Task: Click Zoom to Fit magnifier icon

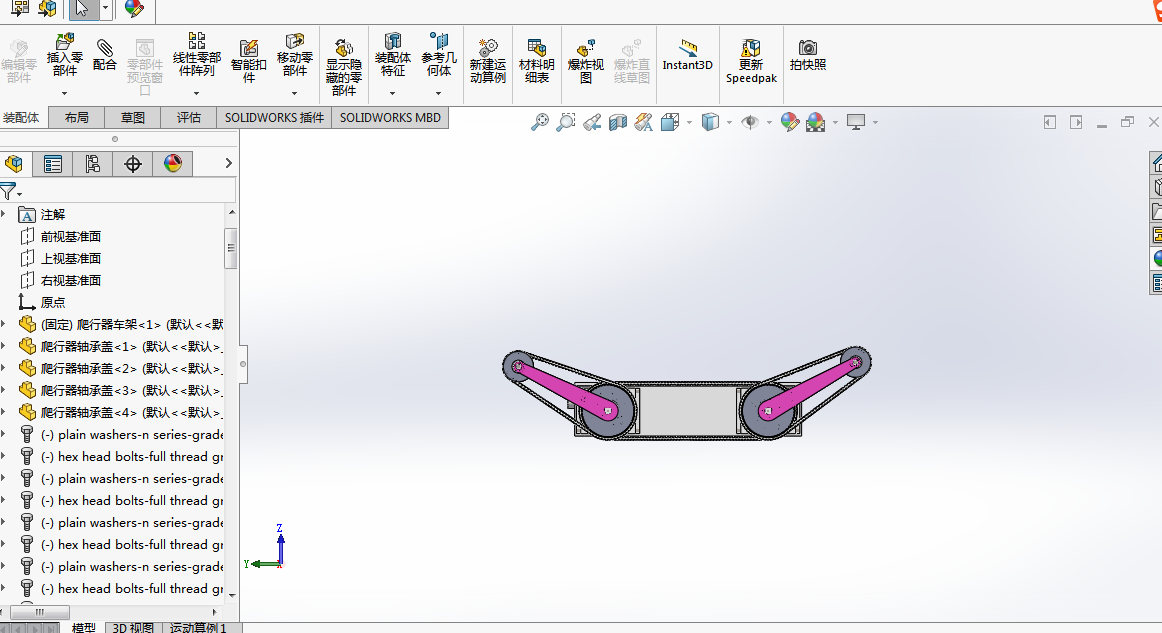Action: pos(540,122)
